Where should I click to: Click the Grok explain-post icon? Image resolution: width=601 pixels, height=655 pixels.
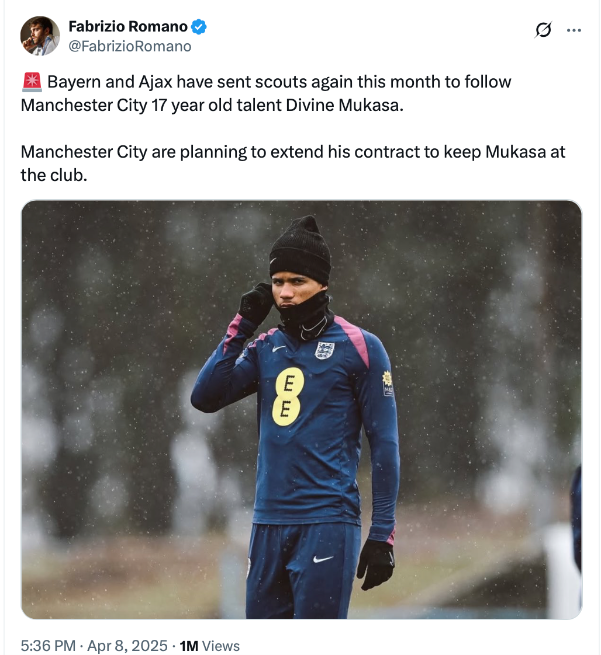543,30
